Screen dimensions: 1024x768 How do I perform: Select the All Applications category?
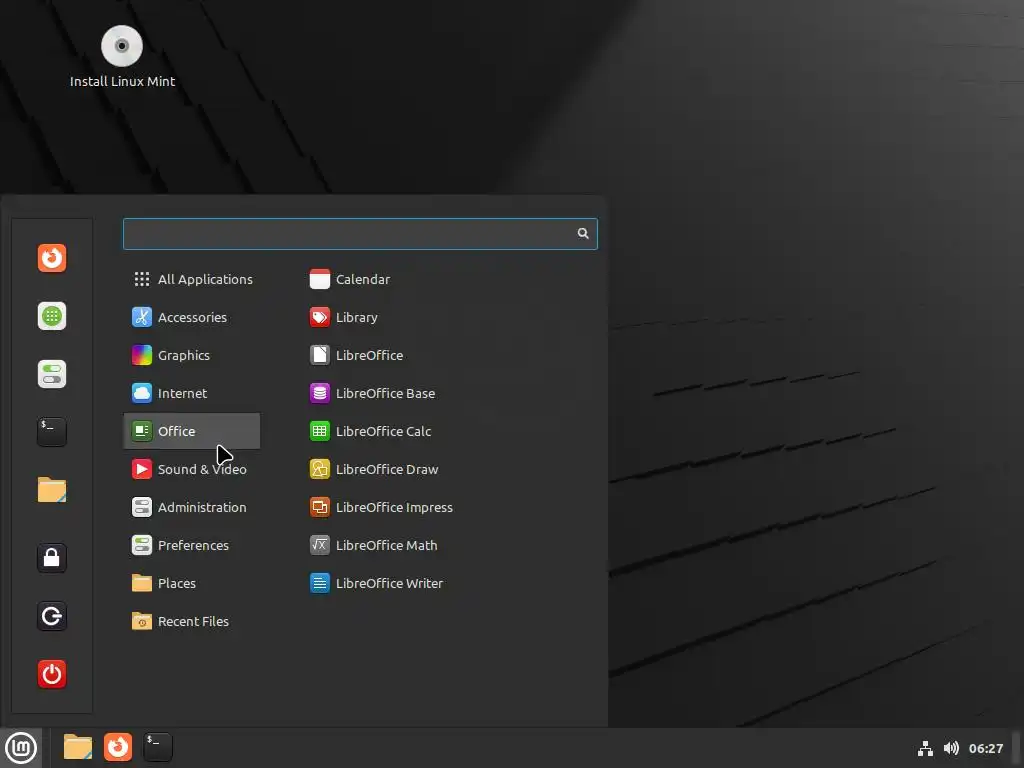tap(192, 279)
